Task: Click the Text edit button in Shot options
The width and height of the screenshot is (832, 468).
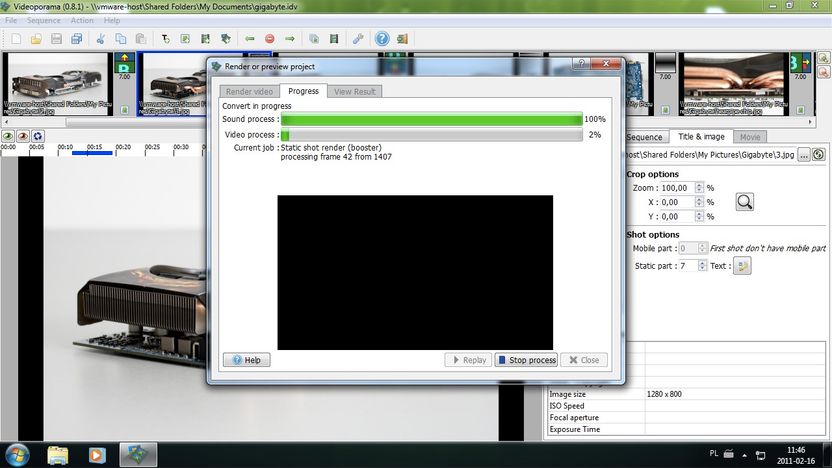Action: click(x=742, y=266)
